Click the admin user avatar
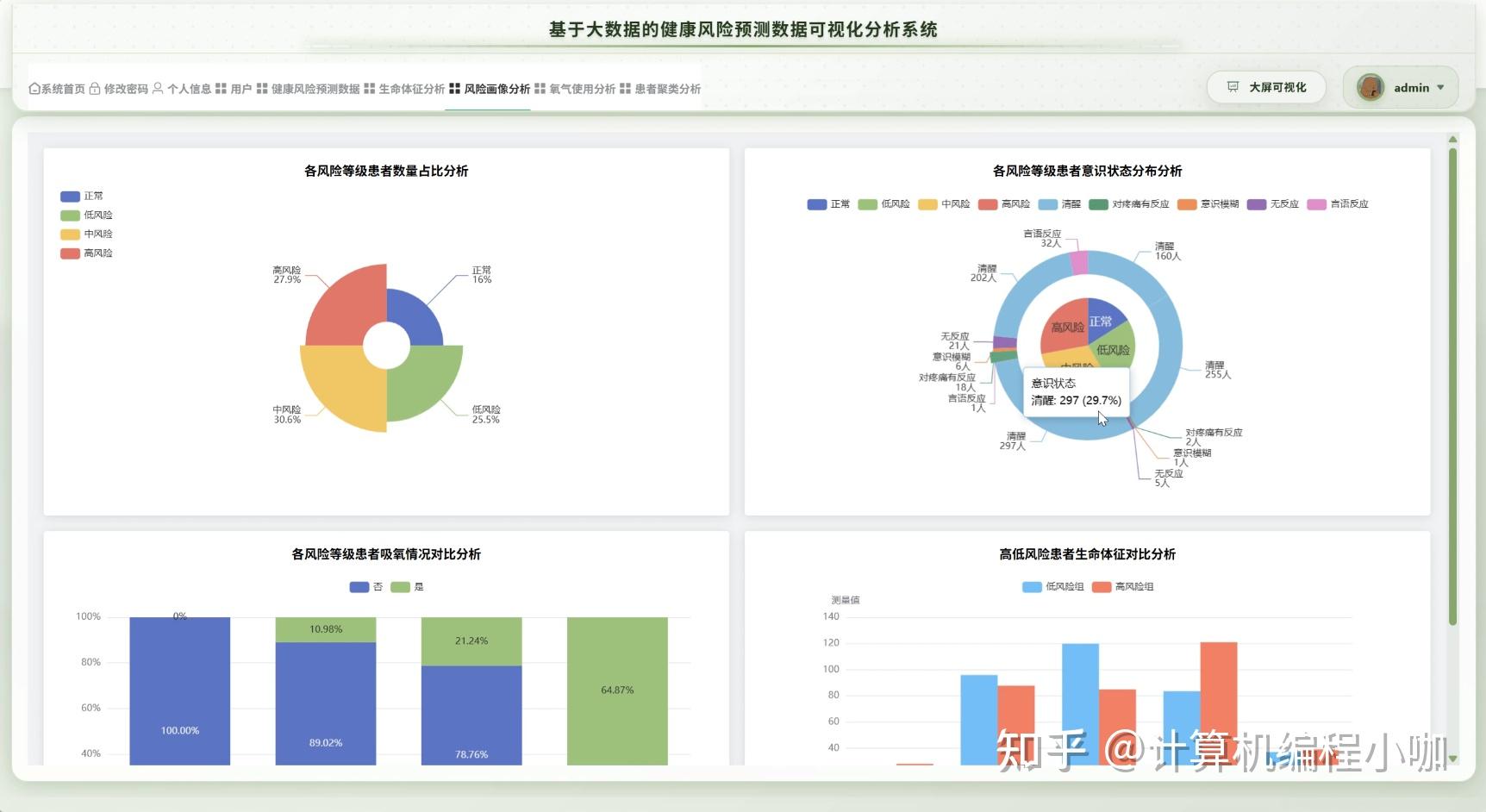This screenshot has height=812, width=1486. pos(1371,87)
